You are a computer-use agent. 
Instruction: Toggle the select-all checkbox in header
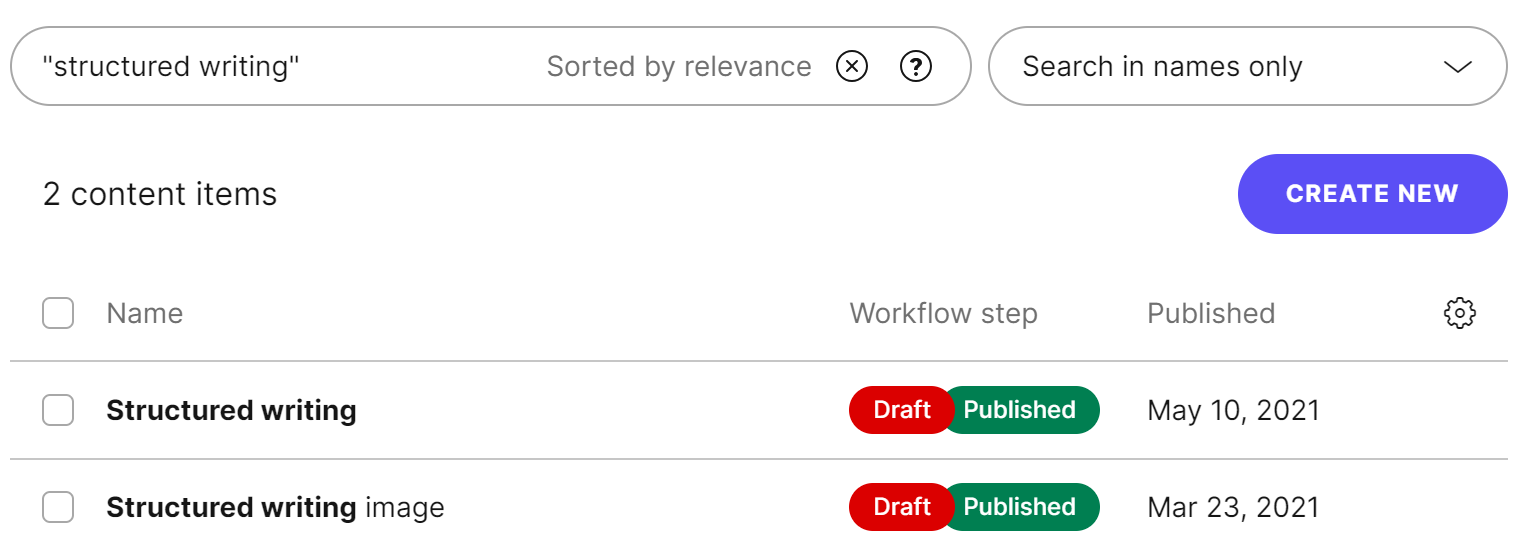(58, 313)
